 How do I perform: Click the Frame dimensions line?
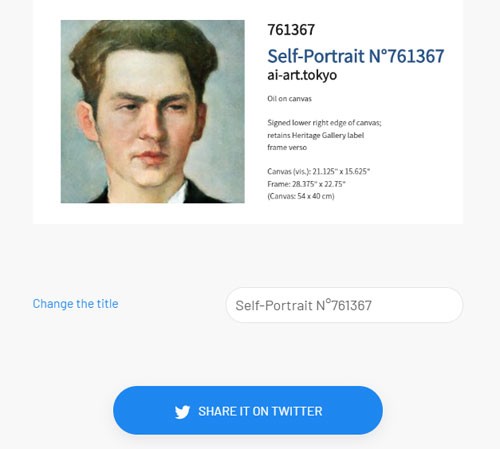(x=306, y=184)
